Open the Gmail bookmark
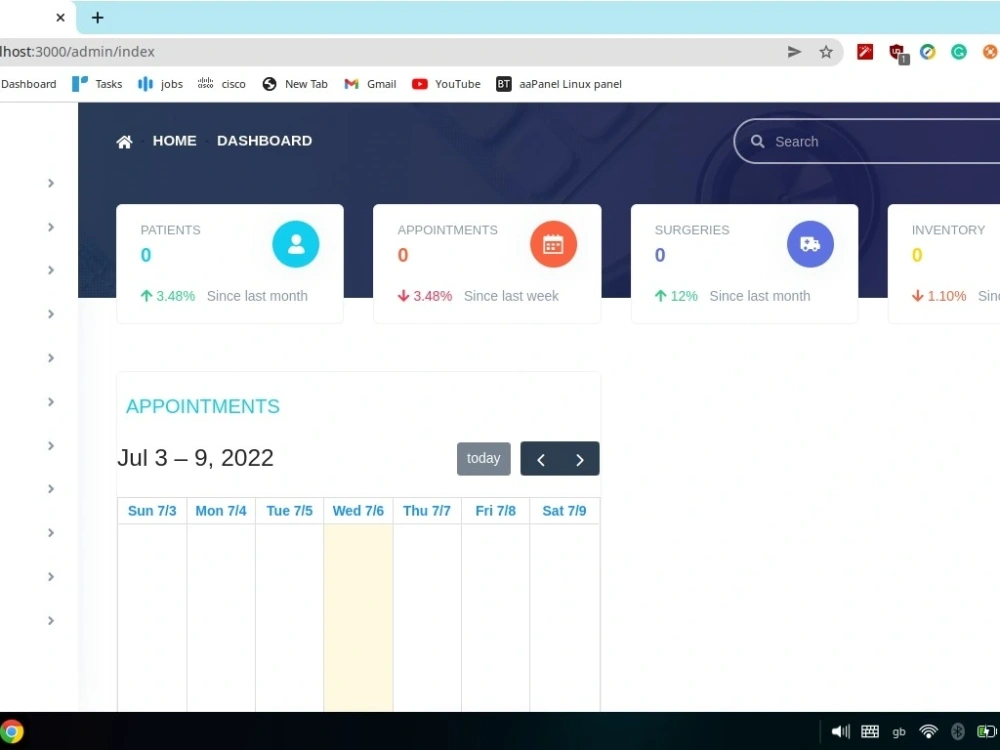This screenshot has width=1000, height=750. pos(370,84)
